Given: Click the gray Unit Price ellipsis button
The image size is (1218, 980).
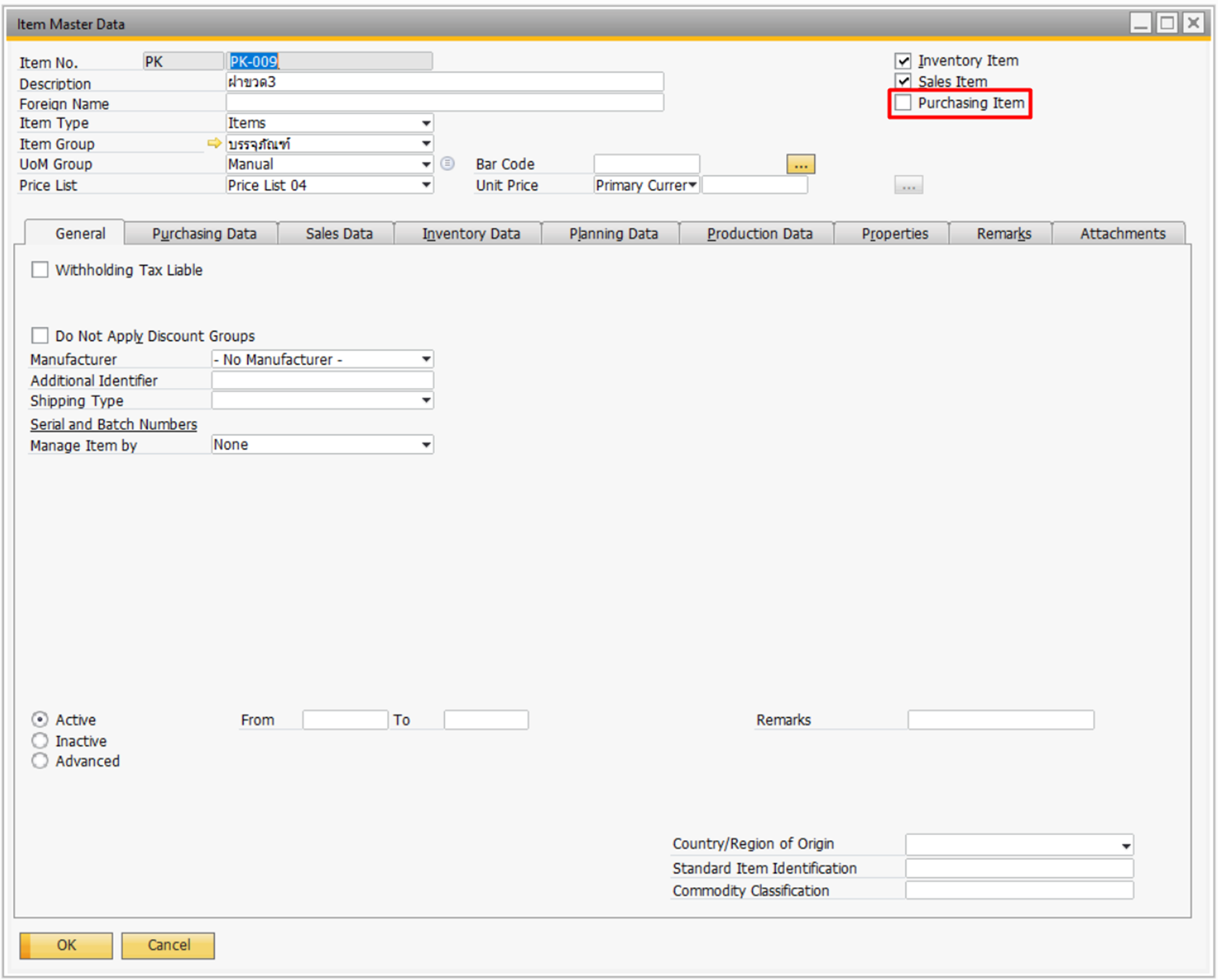Looking at the screenshot, I should point(908,185).
